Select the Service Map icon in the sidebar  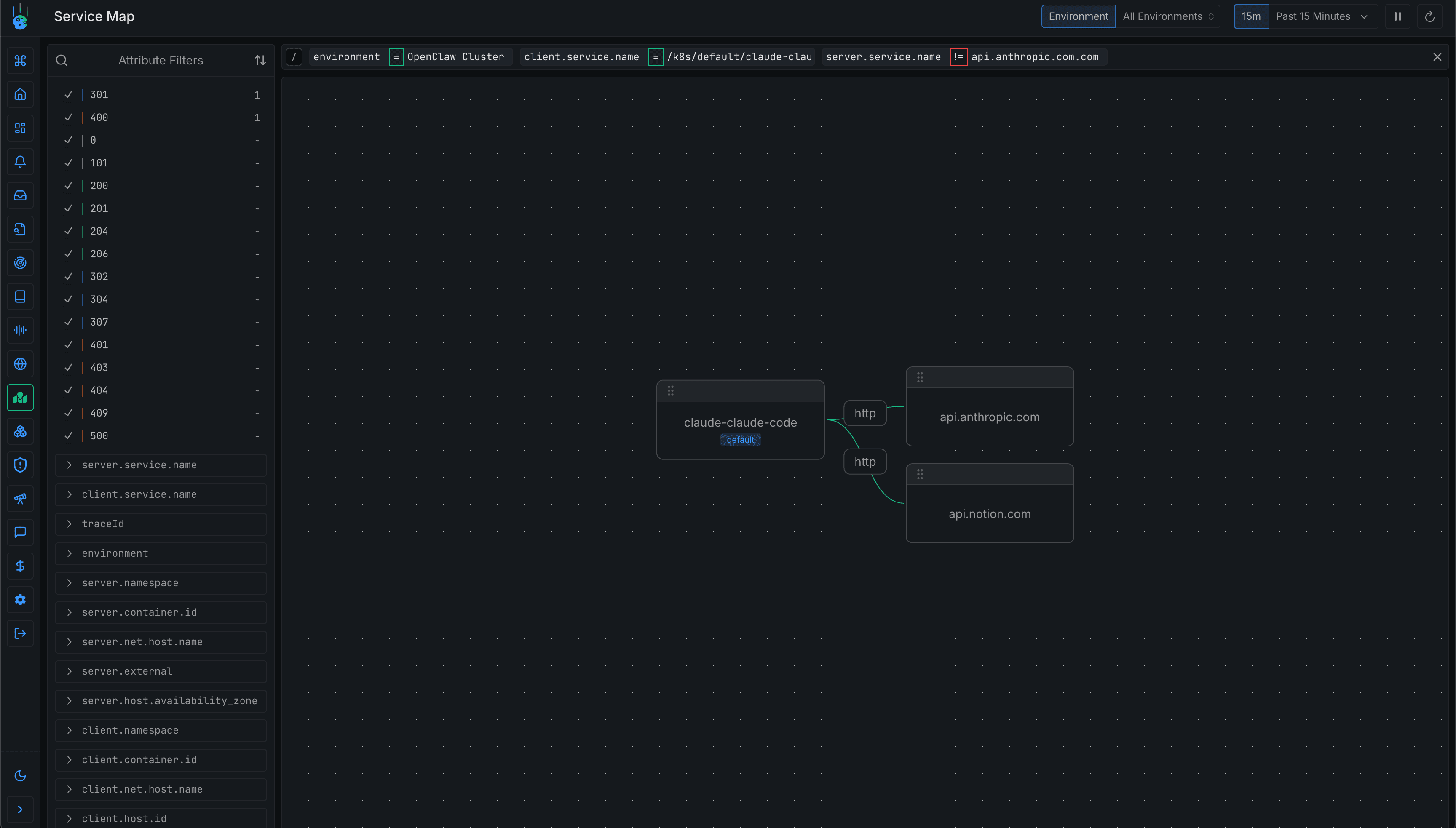pyautogui.click(x=21, y=398)
